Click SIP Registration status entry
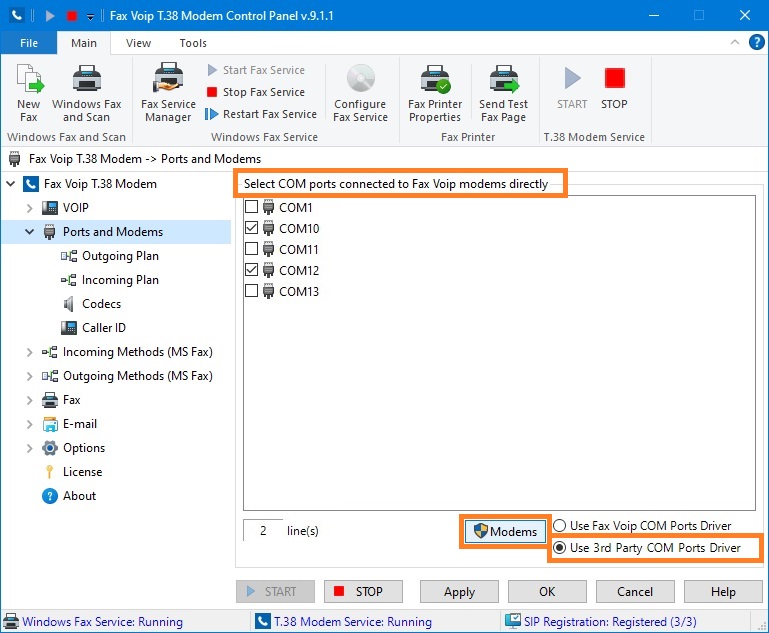Image resolution: width=769 pixels, height=633 pixels. pyautogui.click(x=601, y=622)
